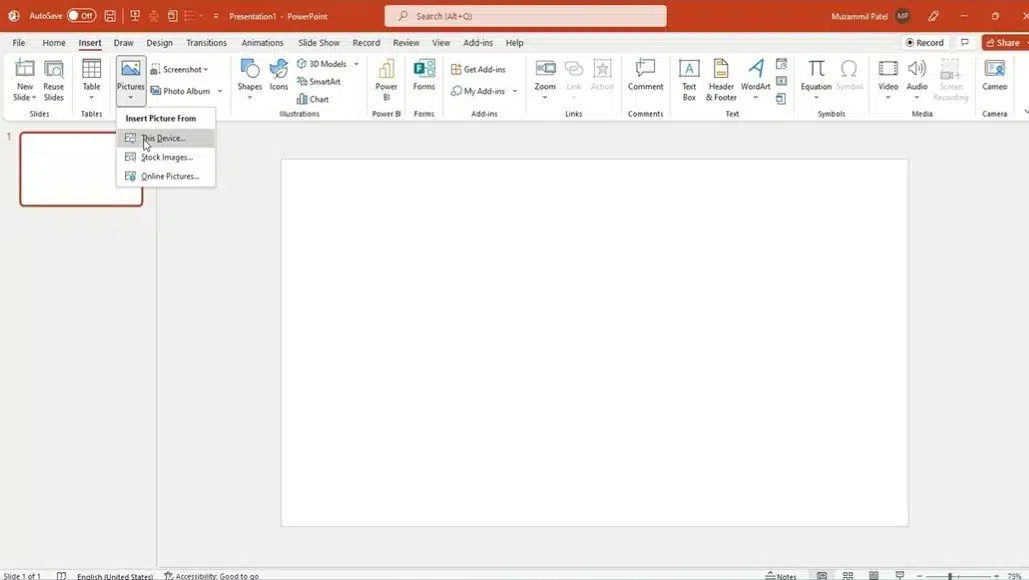Image resolution: width=1029 pixels, height=580 pixels.
Task: Select slide 1 thumbnail
Action: coord(81,169)
